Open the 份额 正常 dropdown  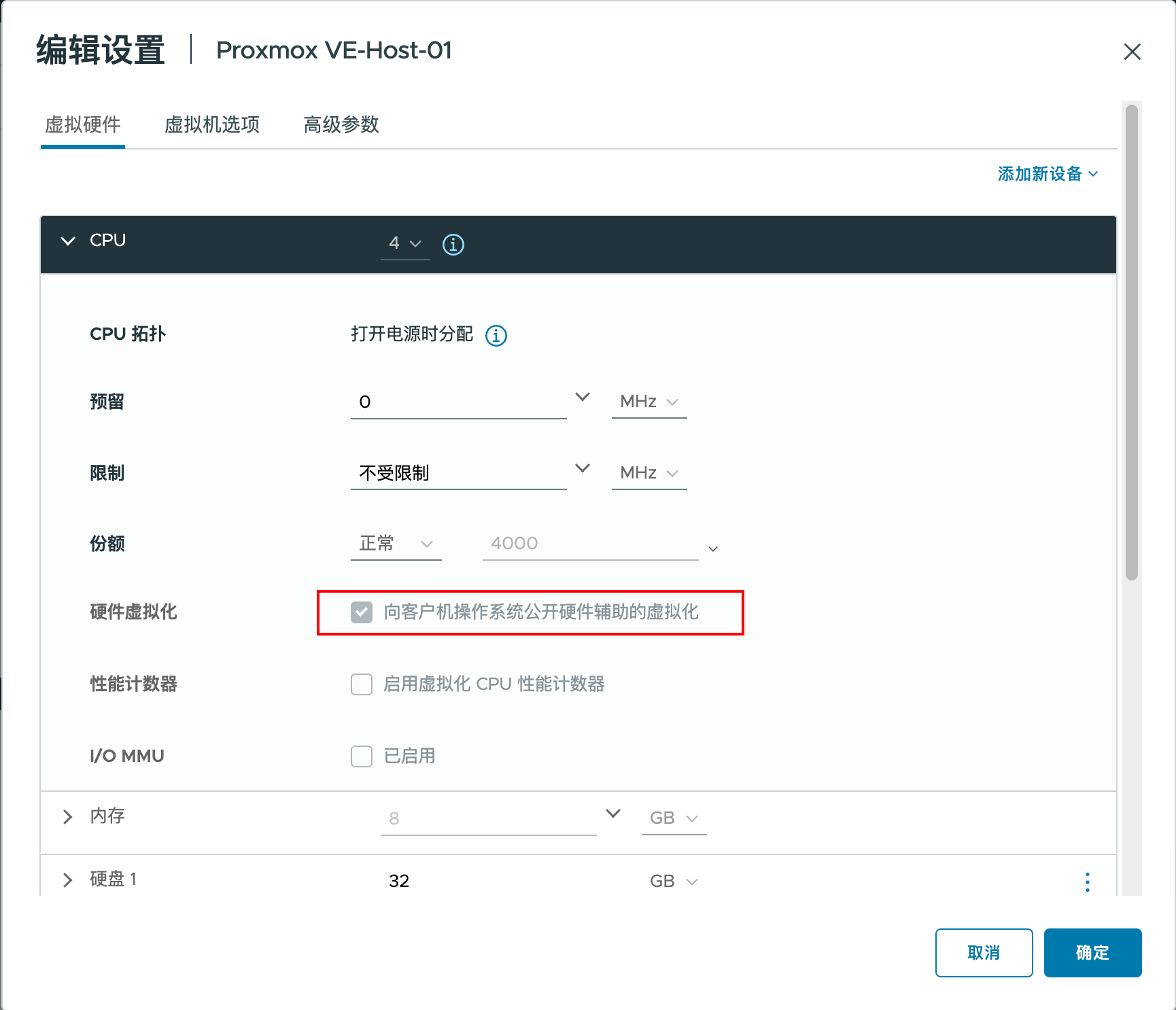396,544
